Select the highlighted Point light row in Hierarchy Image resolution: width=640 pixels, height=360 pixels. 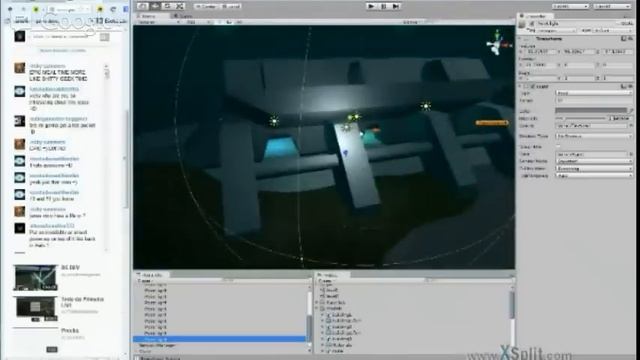220,339
